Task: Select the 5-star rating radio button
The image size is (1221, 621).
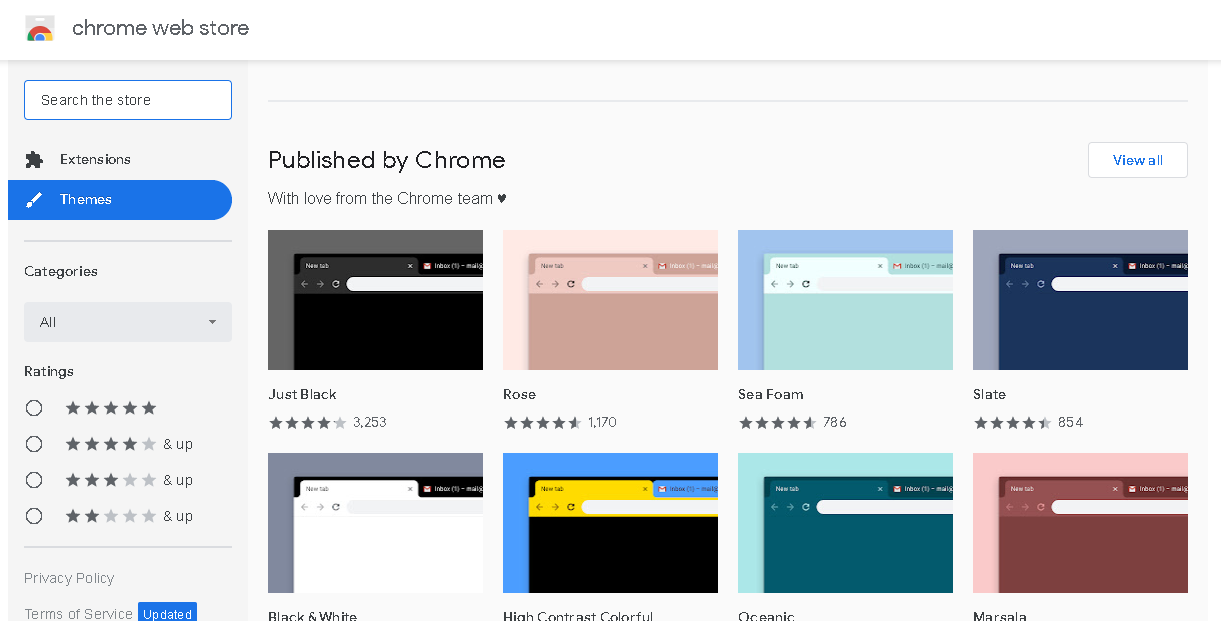Action: pos(34,408)
